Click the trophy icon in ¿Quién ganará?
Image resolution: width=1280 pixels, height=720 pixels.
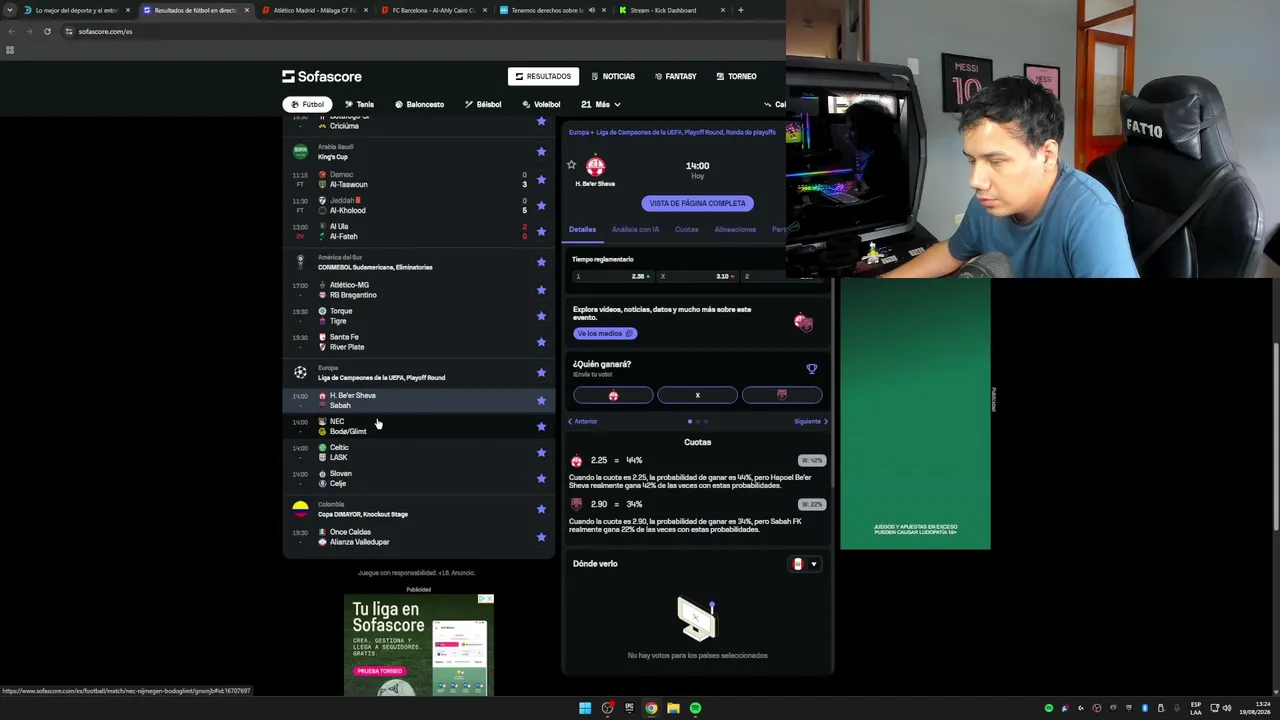click(812, 369)
